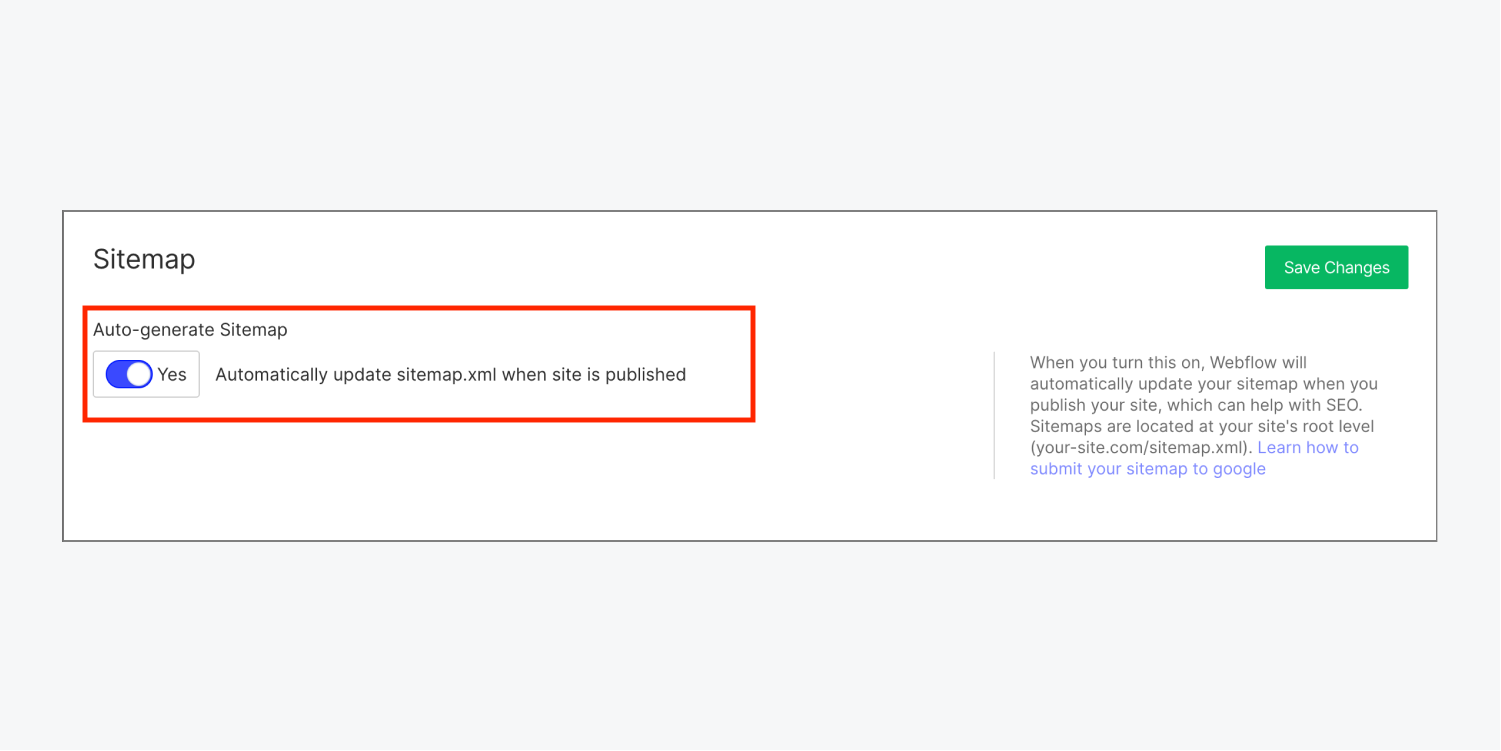Select 'Automatically update sitemap.xml when site is published' text
This screenshot has width=1501, height=751.
451,374
